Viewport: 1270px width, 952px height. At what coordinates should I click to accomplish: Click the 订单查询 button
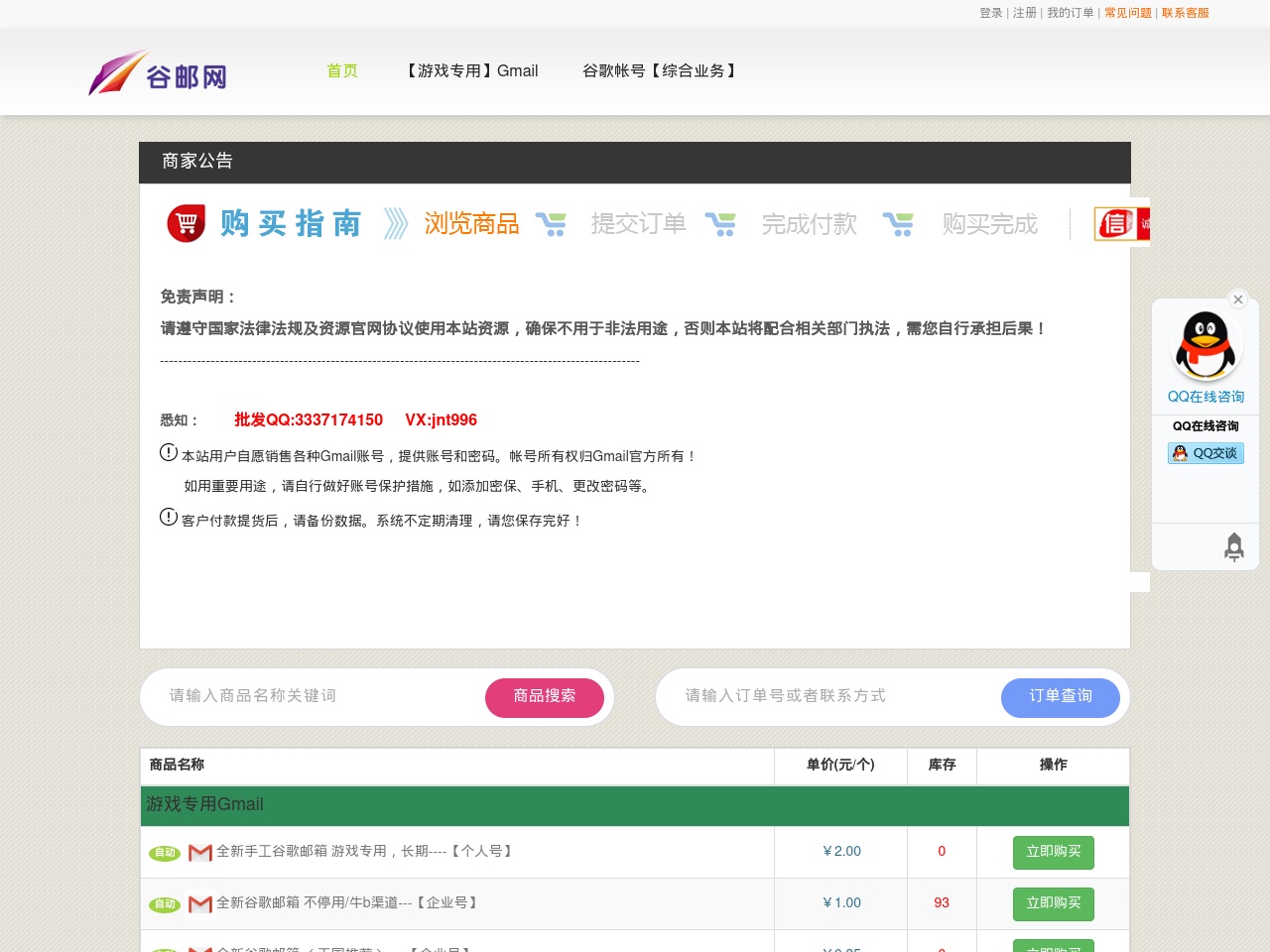coord(1061,697)
